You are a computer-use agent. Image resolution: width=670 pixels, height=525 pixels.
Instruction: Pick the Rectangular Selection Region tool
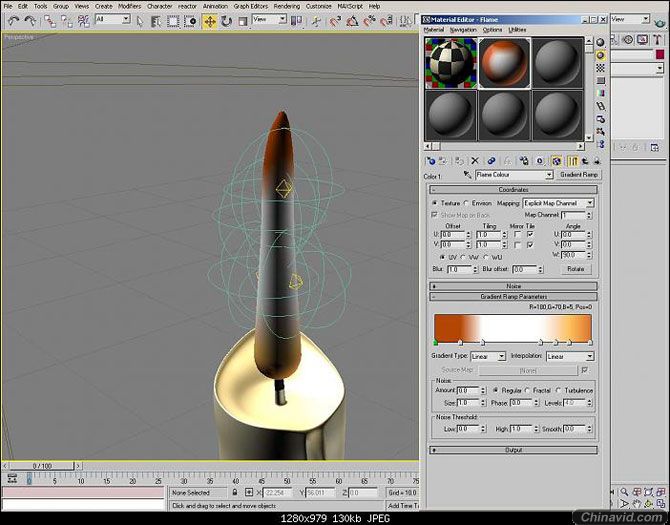[173, 21]
